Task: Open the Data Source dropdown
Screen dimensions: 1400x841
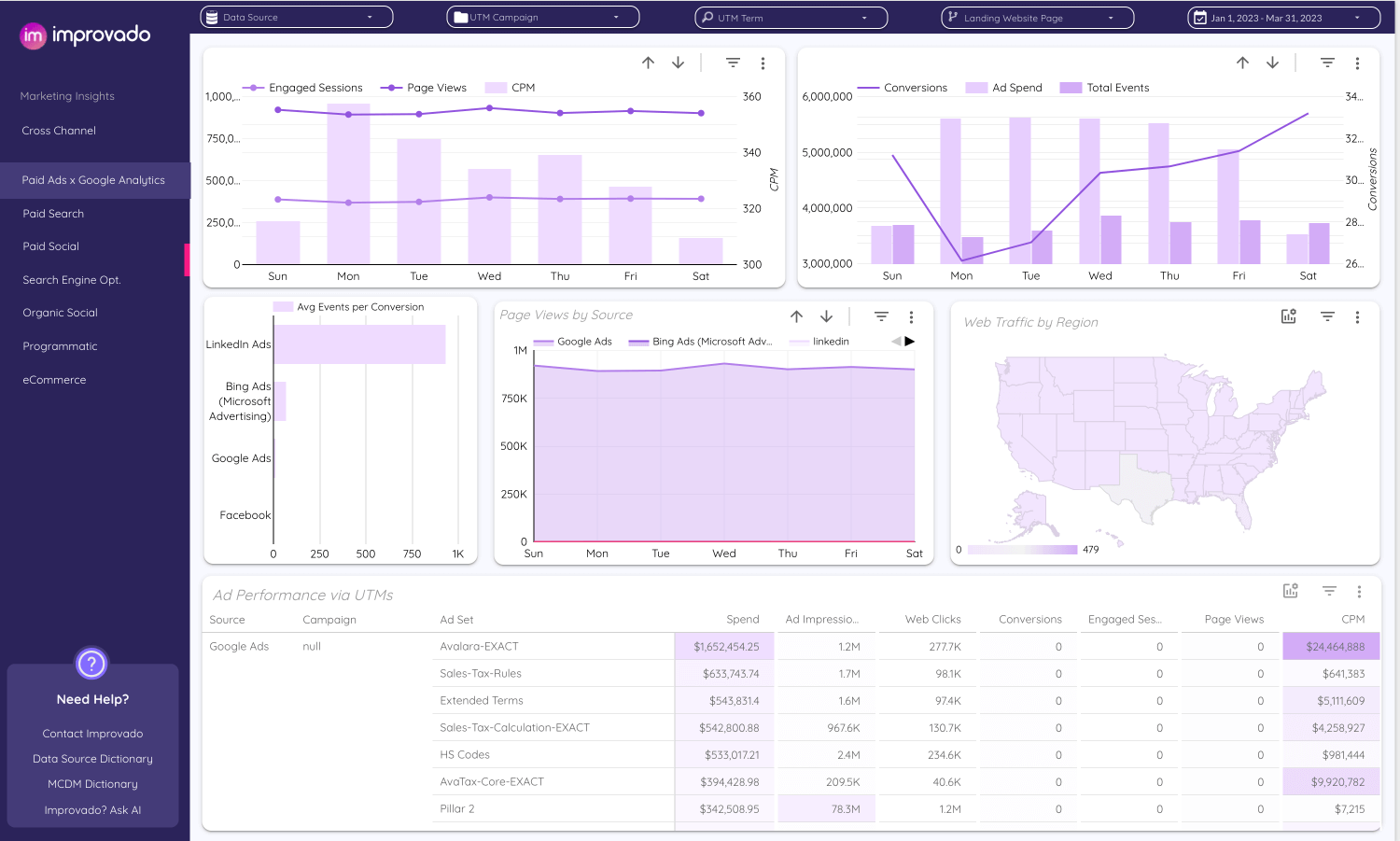Action: (x=296, y=17)
